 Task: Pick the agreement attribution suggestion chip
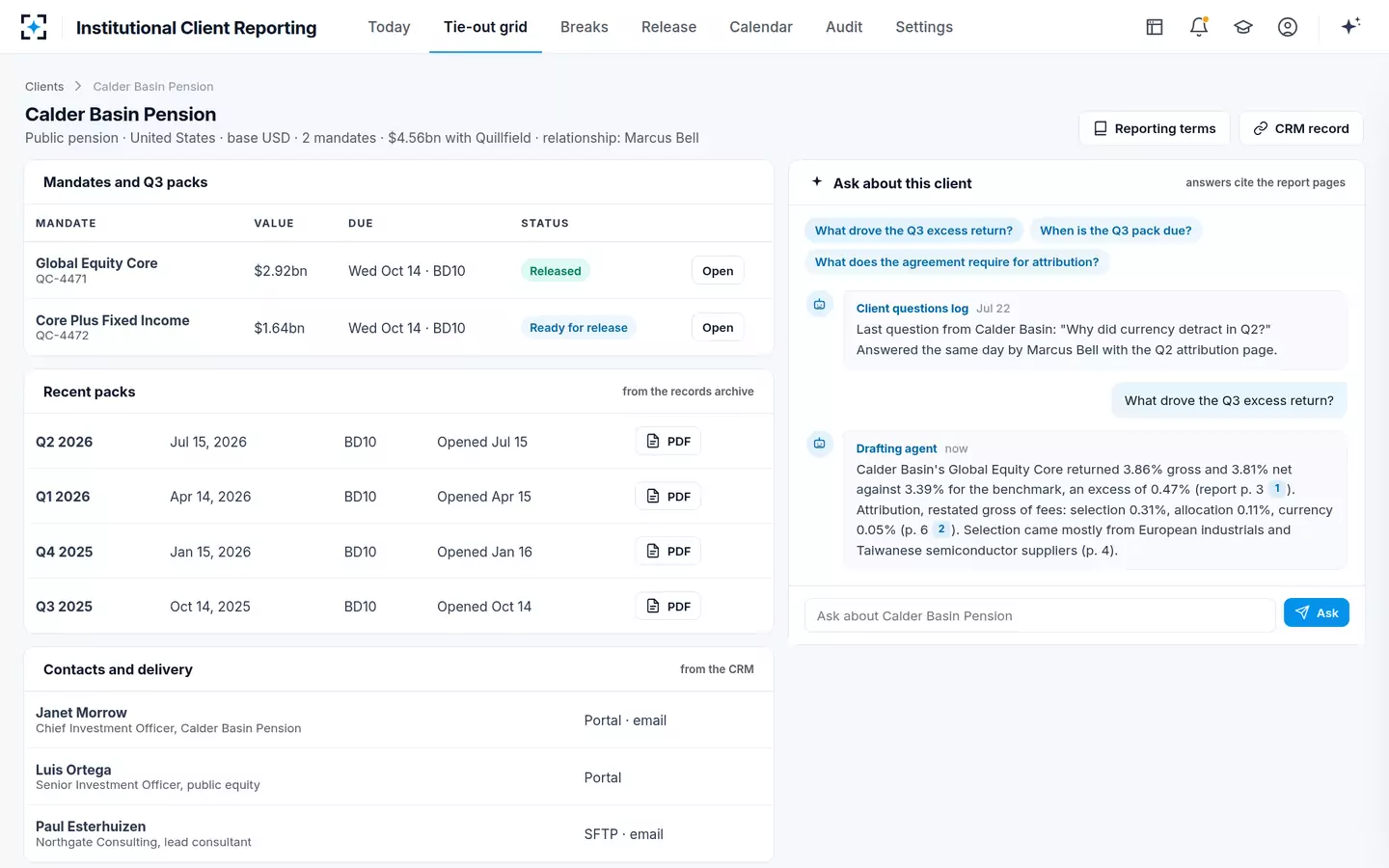(957, 262)
